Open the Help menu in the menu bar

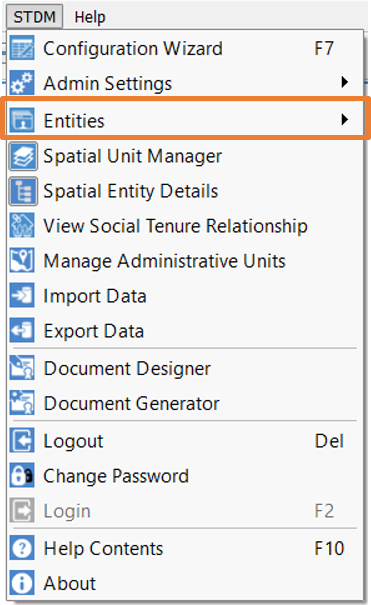(89, 17)
